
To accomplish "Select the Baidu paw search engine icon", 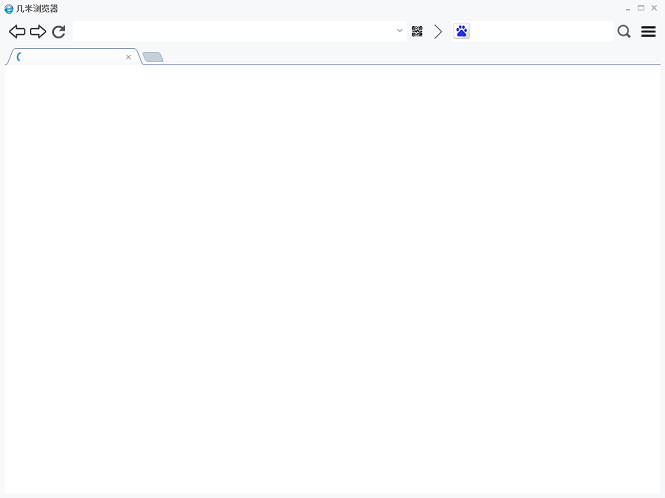I will pos(461,31).
